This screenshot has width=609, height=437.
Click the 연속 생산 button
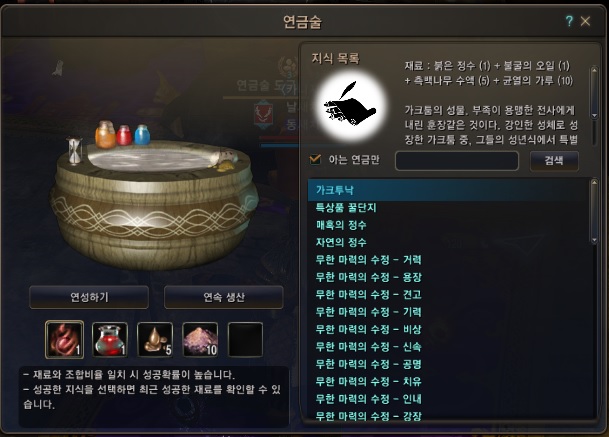(224, 297)
